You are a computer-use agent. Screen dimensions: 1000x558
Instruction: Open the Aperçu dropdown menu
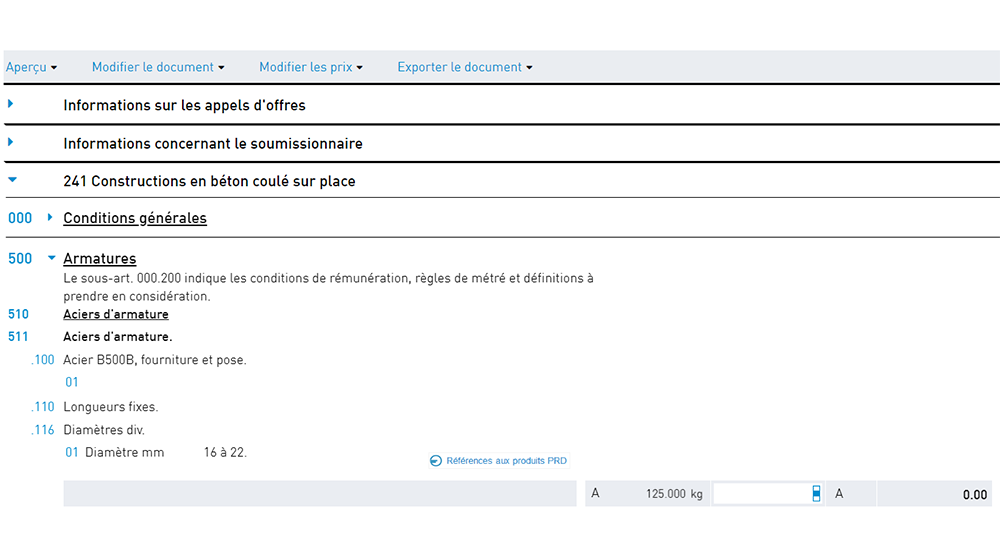point(31,67)
